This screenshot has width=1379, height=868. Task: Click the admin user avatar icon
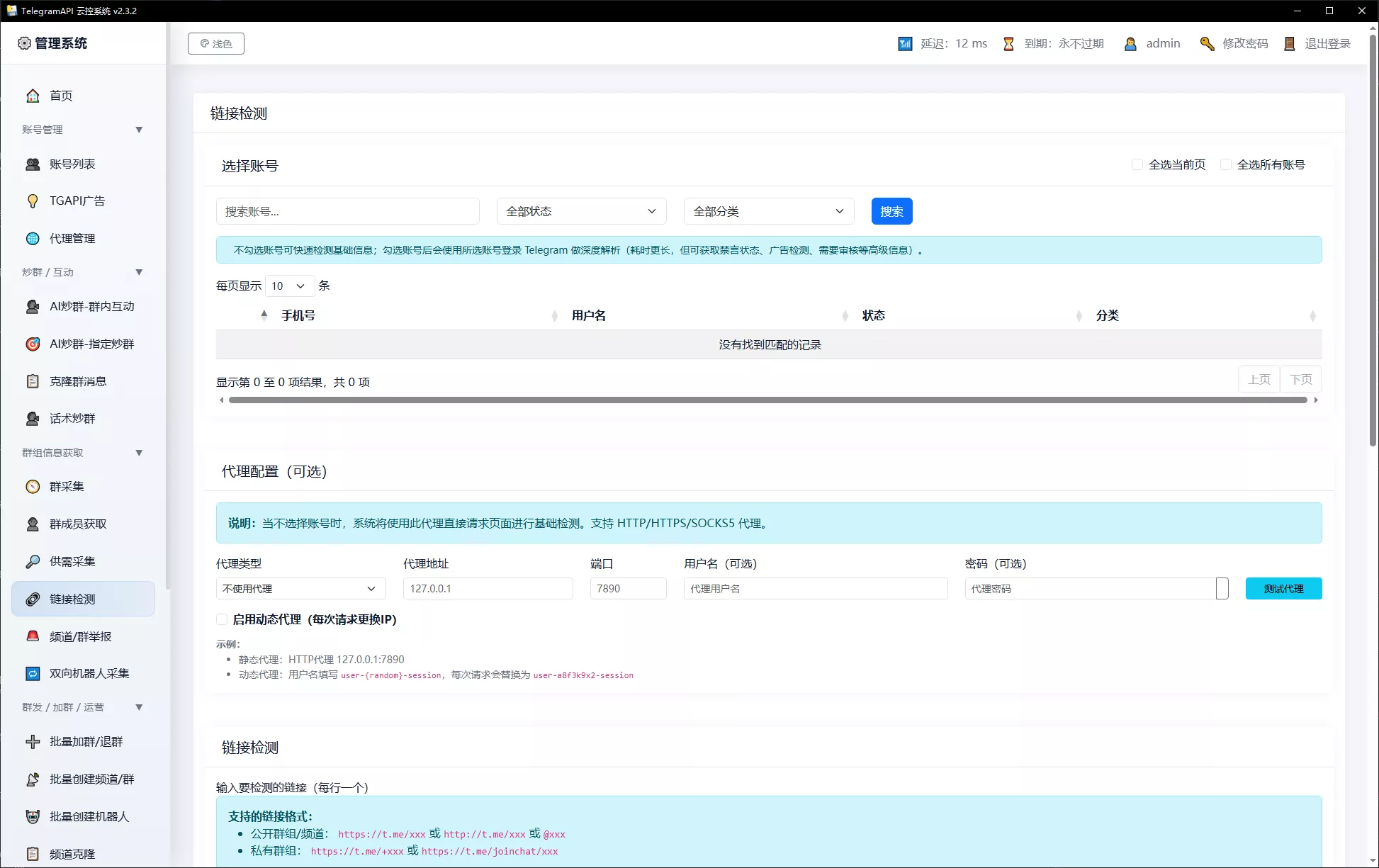pos(1130,44)
